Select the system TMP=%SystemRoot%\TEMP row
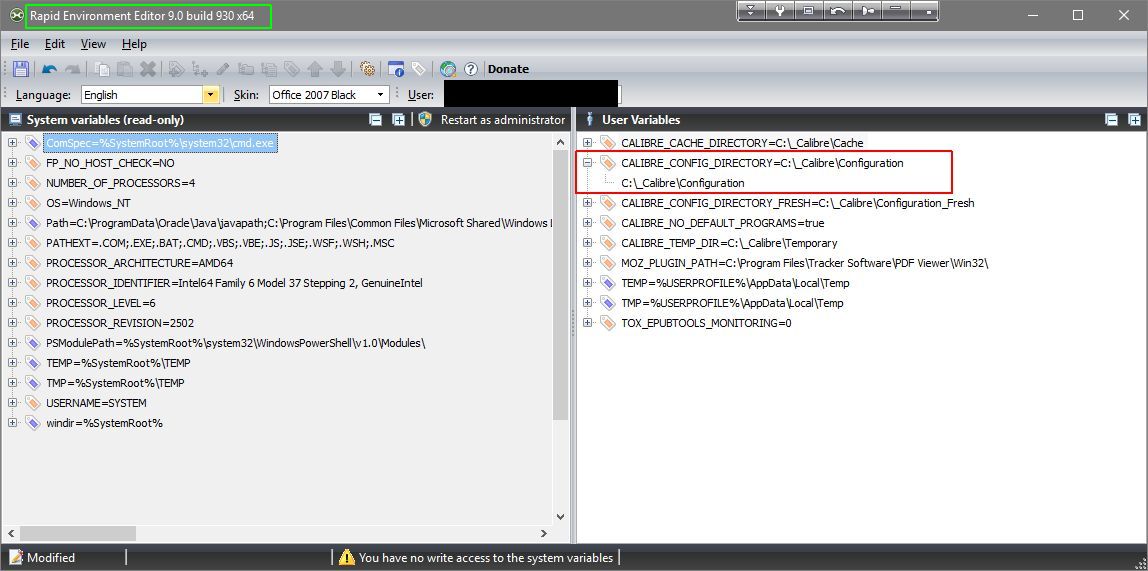 (115, 383)
